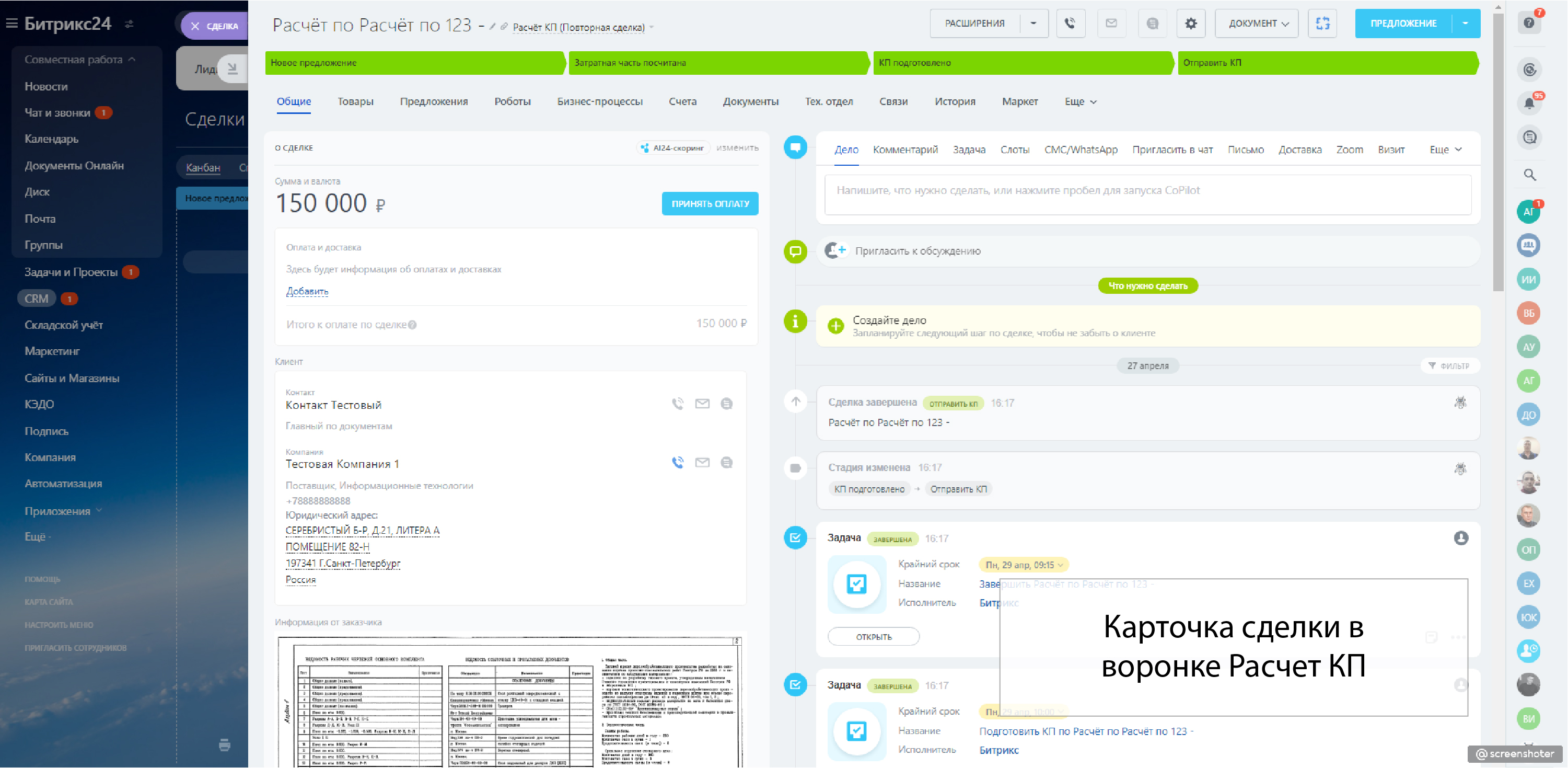Open the Комментарий tab in timeline

click(904, 150)
